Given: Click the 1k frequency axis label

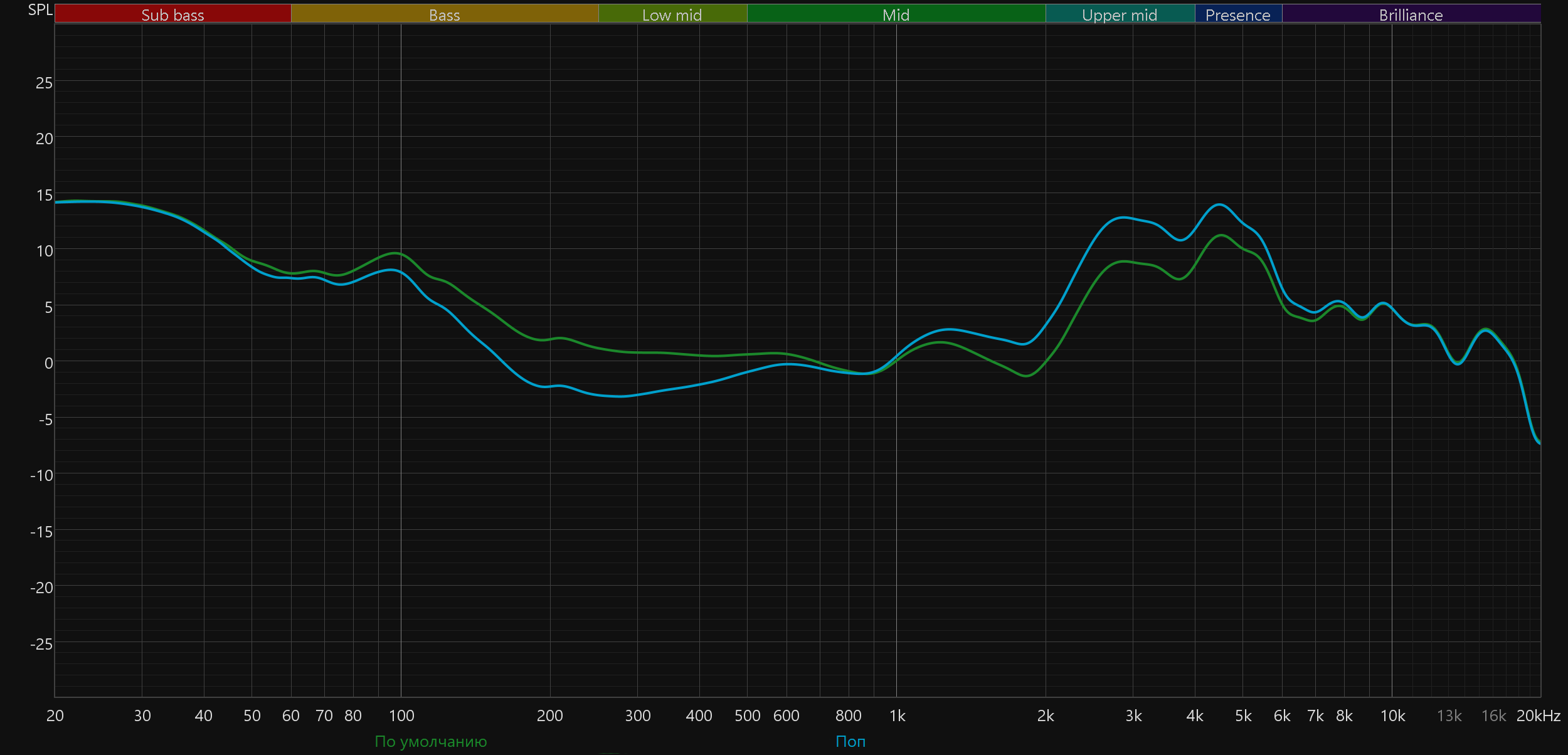Looking at the screenshot, I should 897,715.
